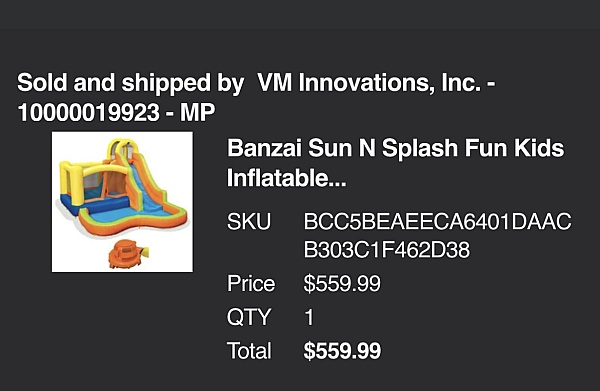This screenshot has width=600, height=391.
Task: Click the VM Innovations, Inc. seller name
Action: (x=369, y=83)
